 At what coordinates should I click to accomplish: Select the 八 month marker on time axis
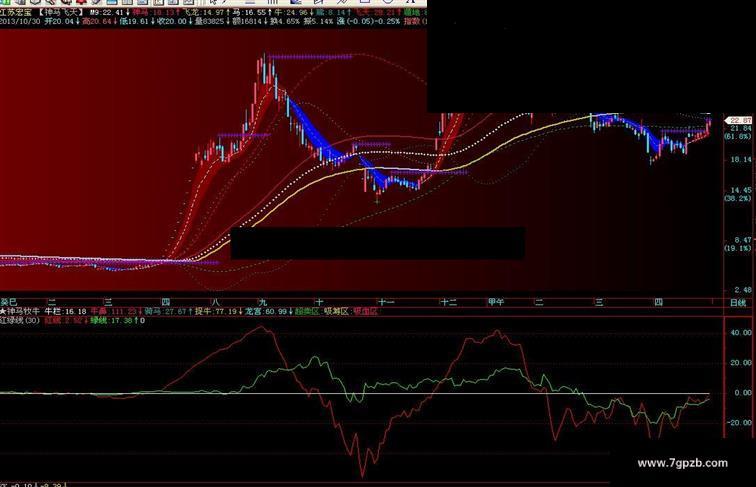tap(215, 302)
